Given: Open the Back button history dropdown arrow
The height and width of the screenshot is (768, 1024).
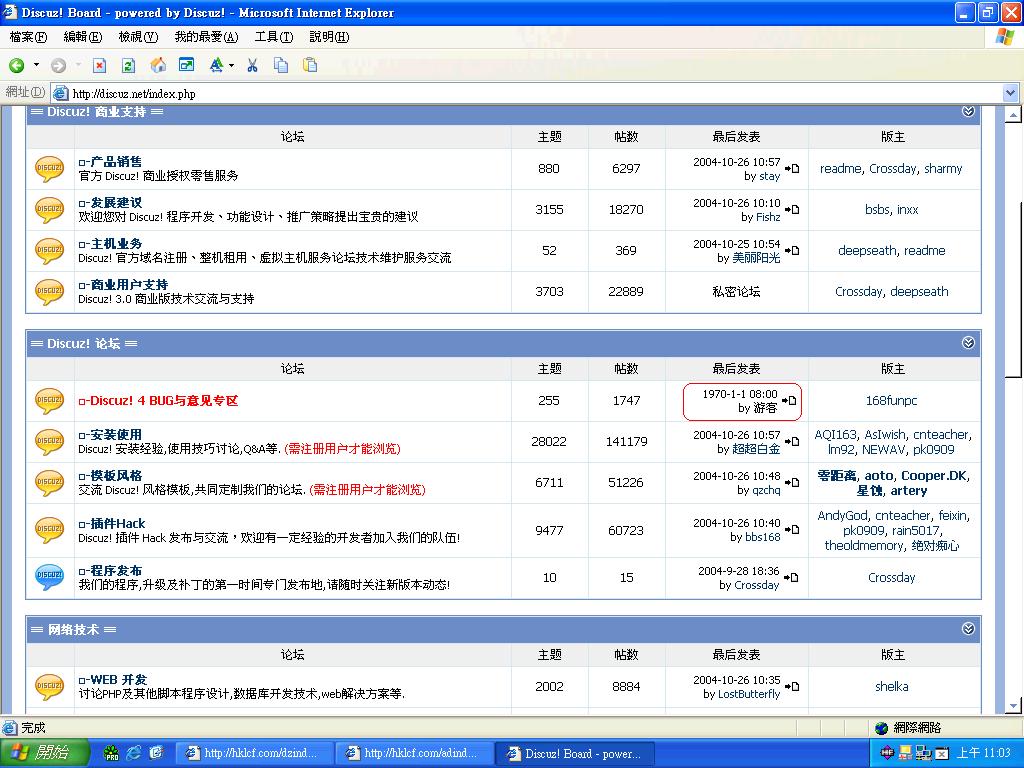Looking at the screenshot, I should (x=36, y=65).
